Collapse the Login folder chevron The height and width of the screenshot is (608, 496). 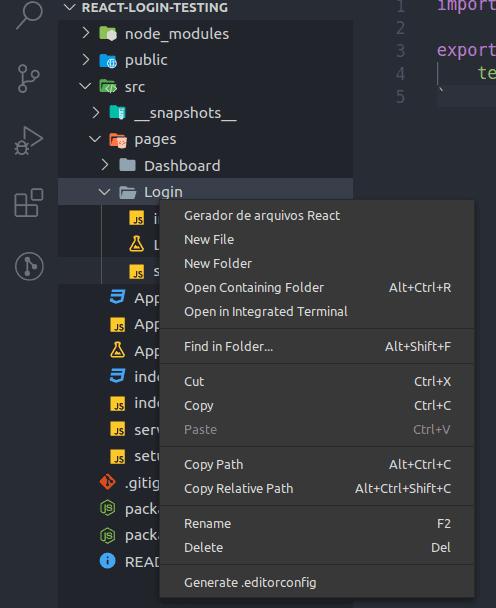[104, 192]
